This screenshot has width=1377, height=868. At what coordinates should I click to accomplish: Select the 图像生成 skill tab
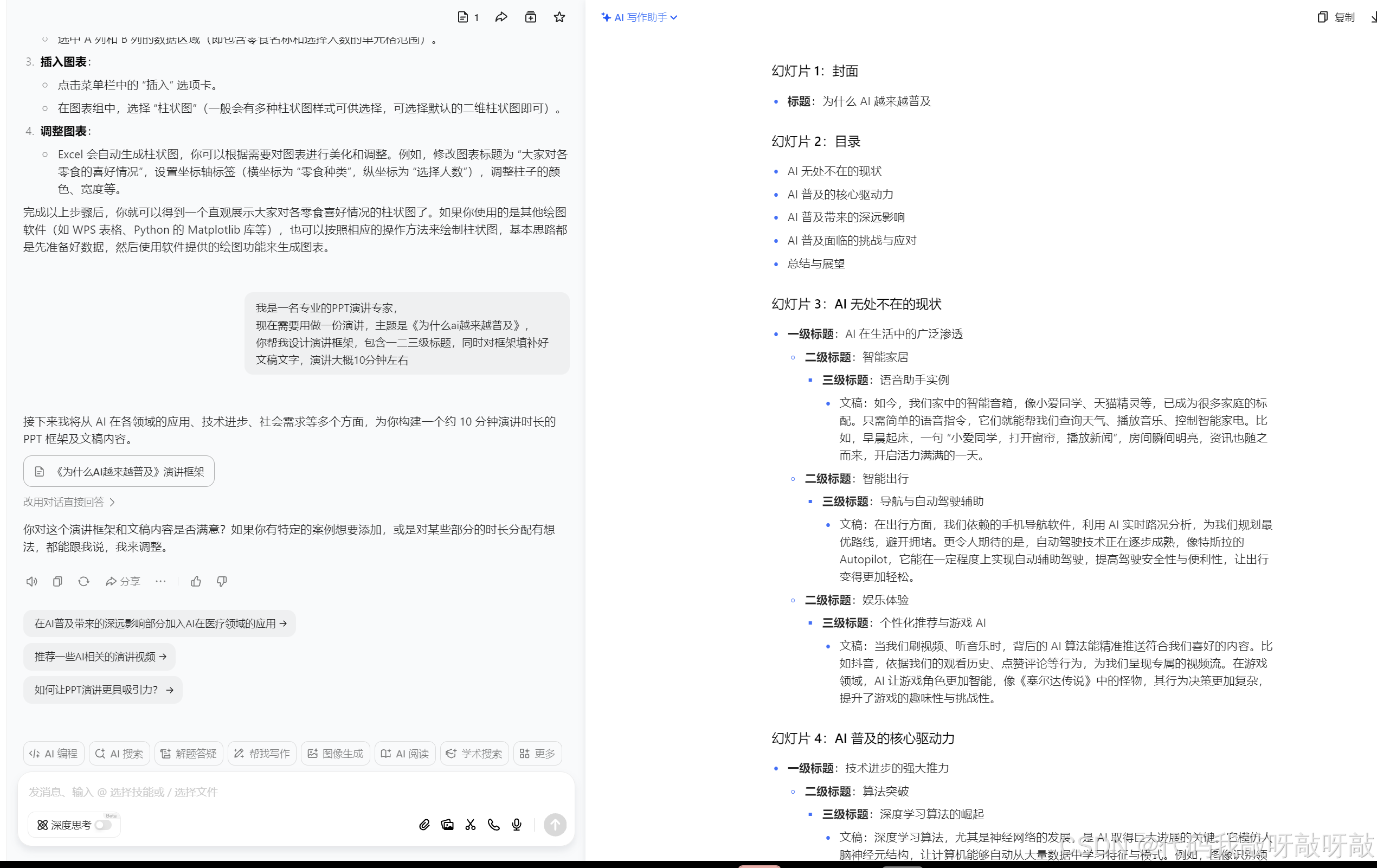pos(335,753)
